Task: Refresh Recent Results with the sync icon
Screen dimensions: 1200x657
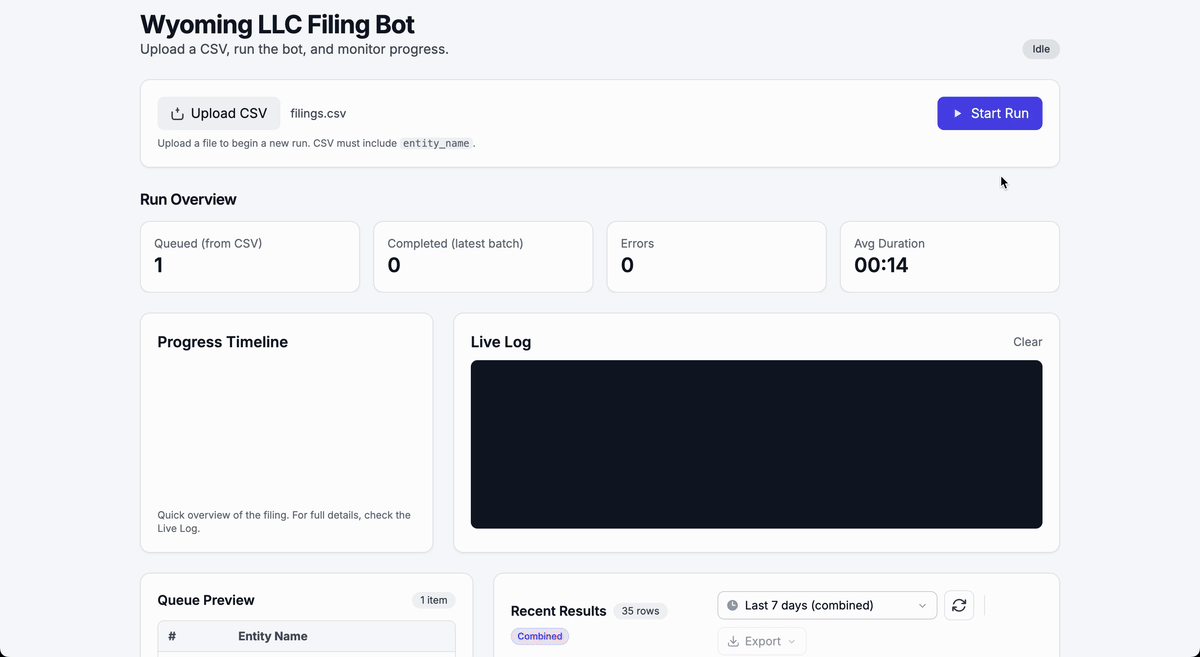Action: pos(958,605)
